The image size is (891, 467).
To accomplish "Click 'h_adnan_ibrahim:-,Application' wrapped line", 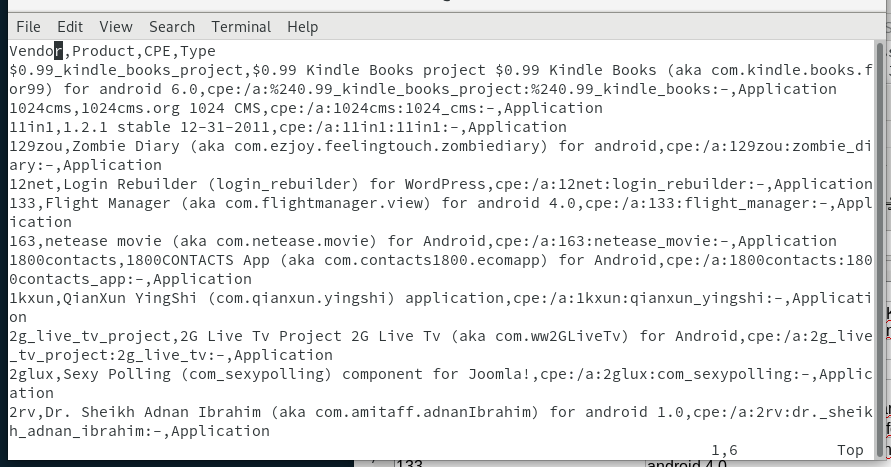I will (x=140, y=431).
